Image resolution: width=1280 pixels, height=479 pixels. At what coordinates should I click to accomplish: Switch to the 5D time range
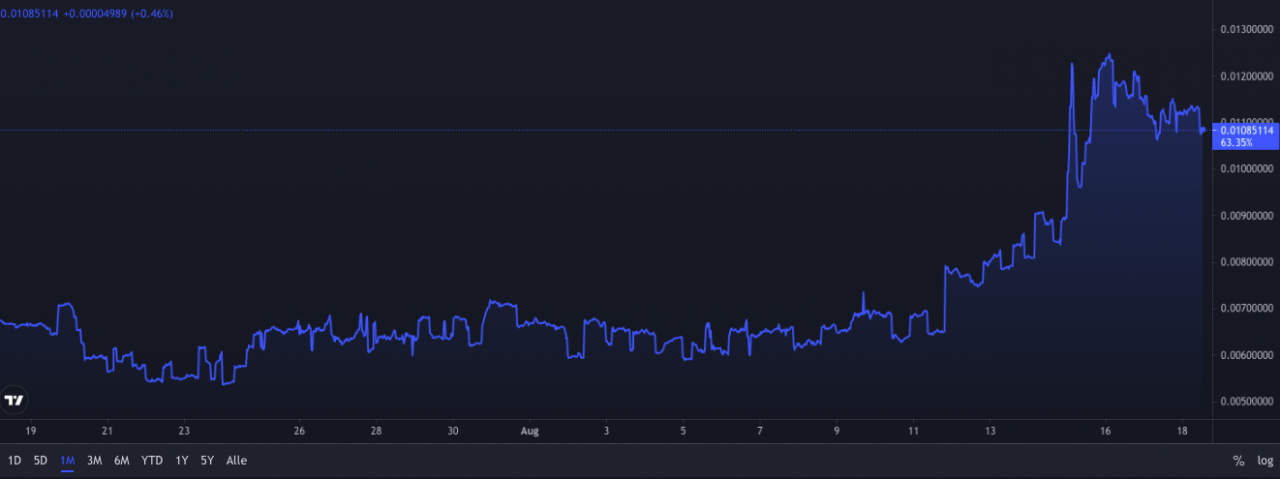coord(40,461)
